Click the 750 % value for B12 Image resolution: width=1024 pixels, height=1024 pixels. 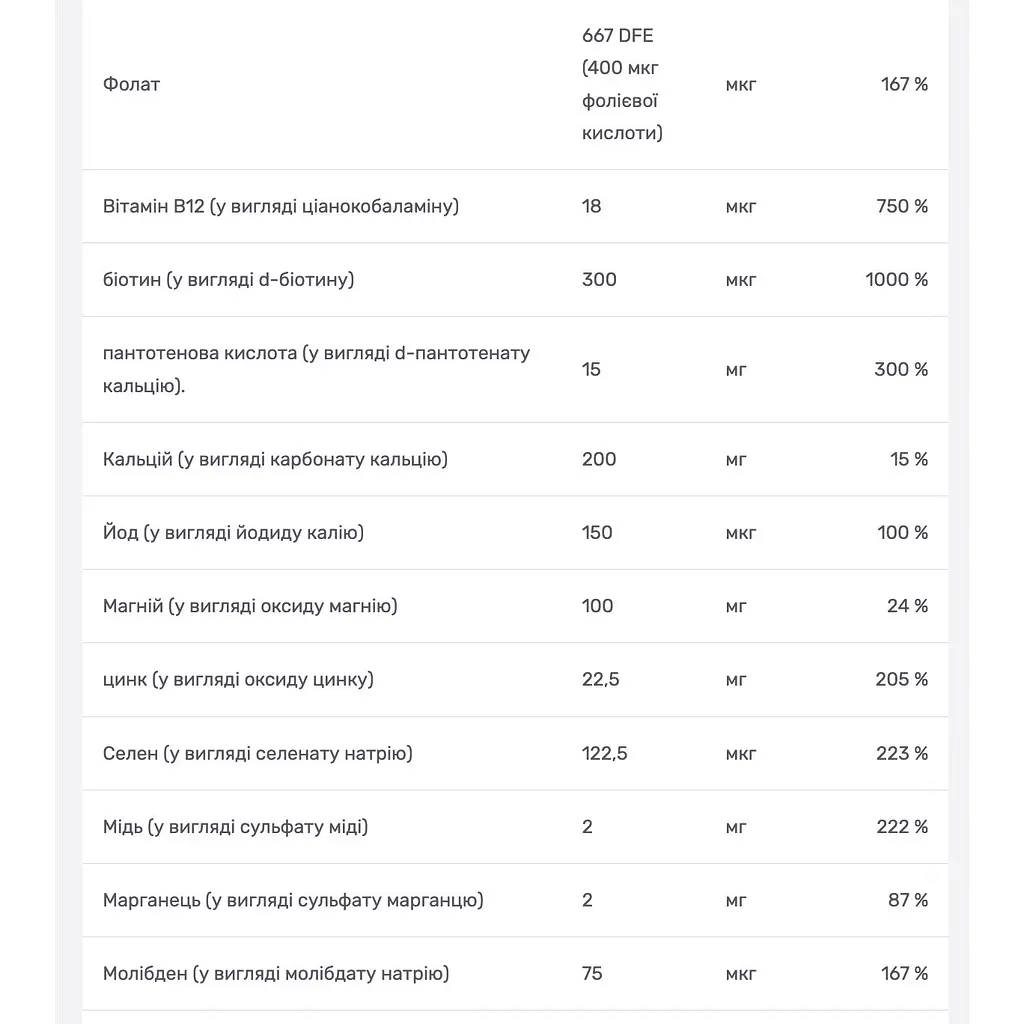[902, 206]
